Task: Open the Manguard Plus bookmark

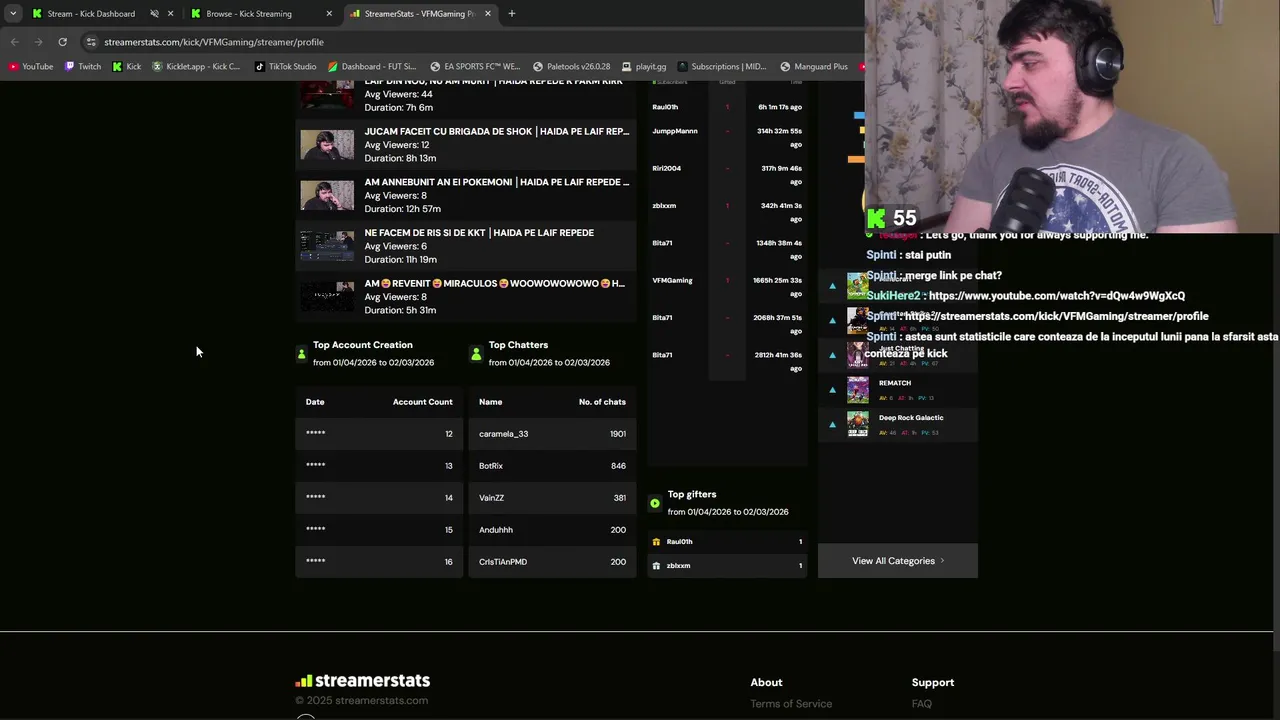Action: click(x=814, y=67)
